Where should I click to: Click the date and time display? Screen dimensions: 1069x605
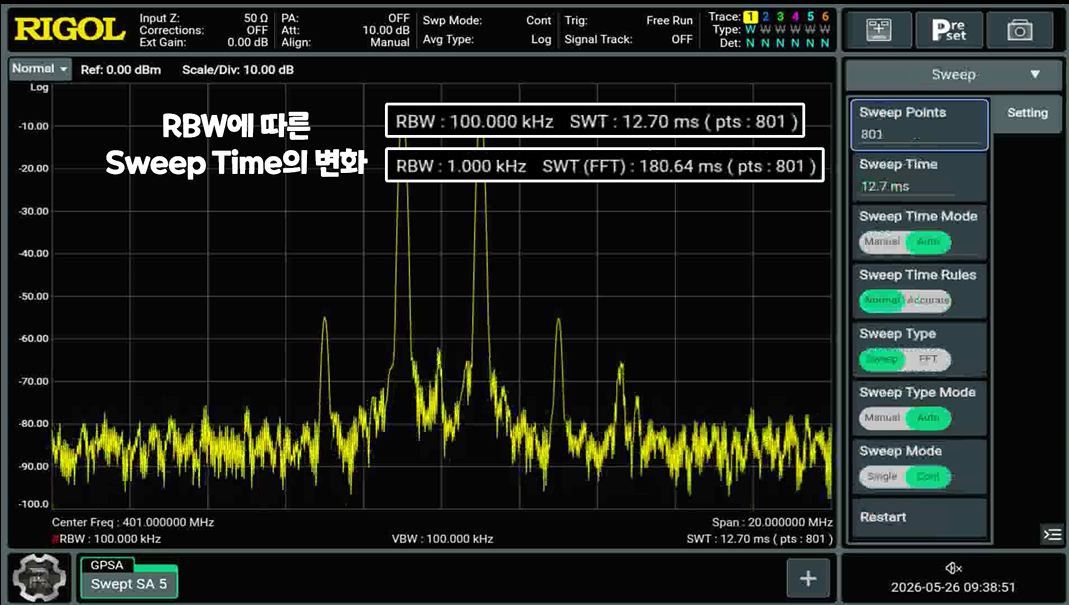(x=953, y=587)
